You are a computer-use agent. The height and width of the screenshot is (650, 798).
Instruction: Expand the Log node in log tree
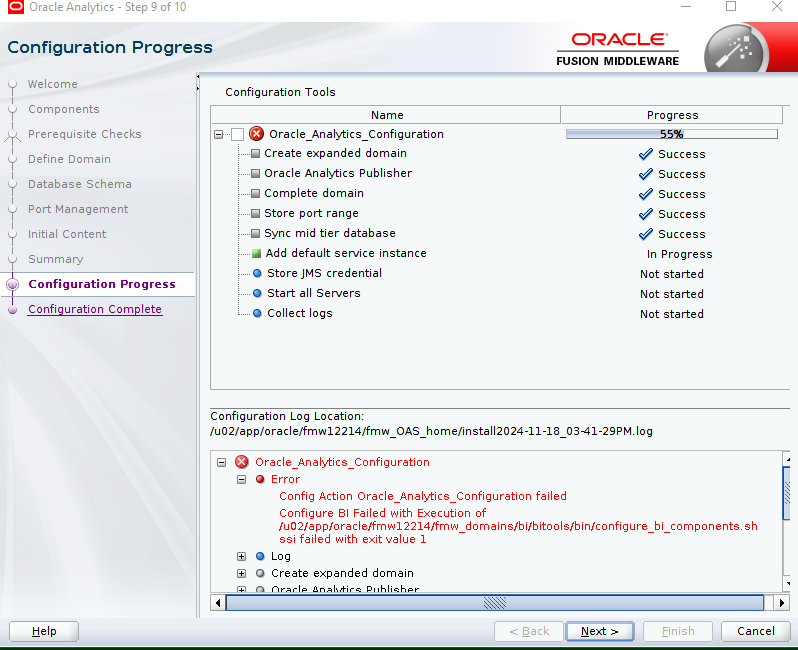242,556
